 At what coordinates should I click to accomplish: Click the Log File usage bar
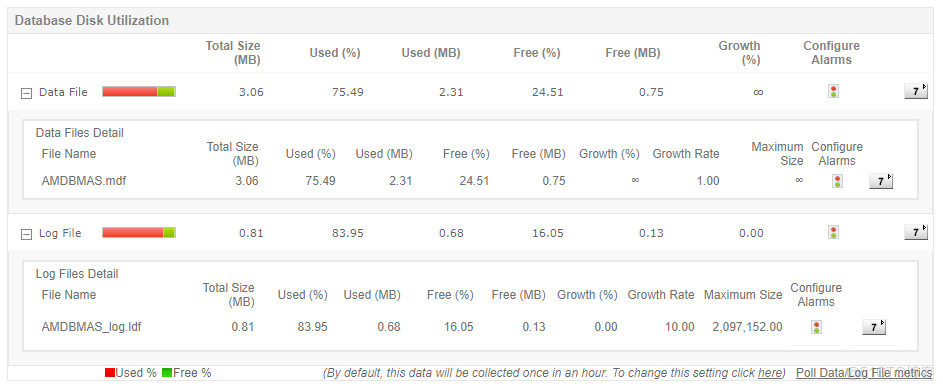point(139,232)
